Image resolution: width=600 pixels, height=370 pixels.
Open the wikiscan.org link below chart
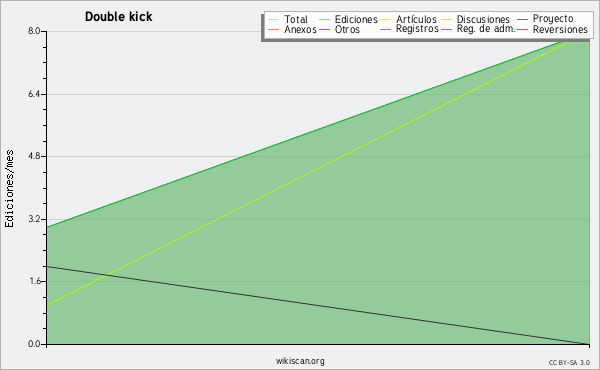[300, 361]
